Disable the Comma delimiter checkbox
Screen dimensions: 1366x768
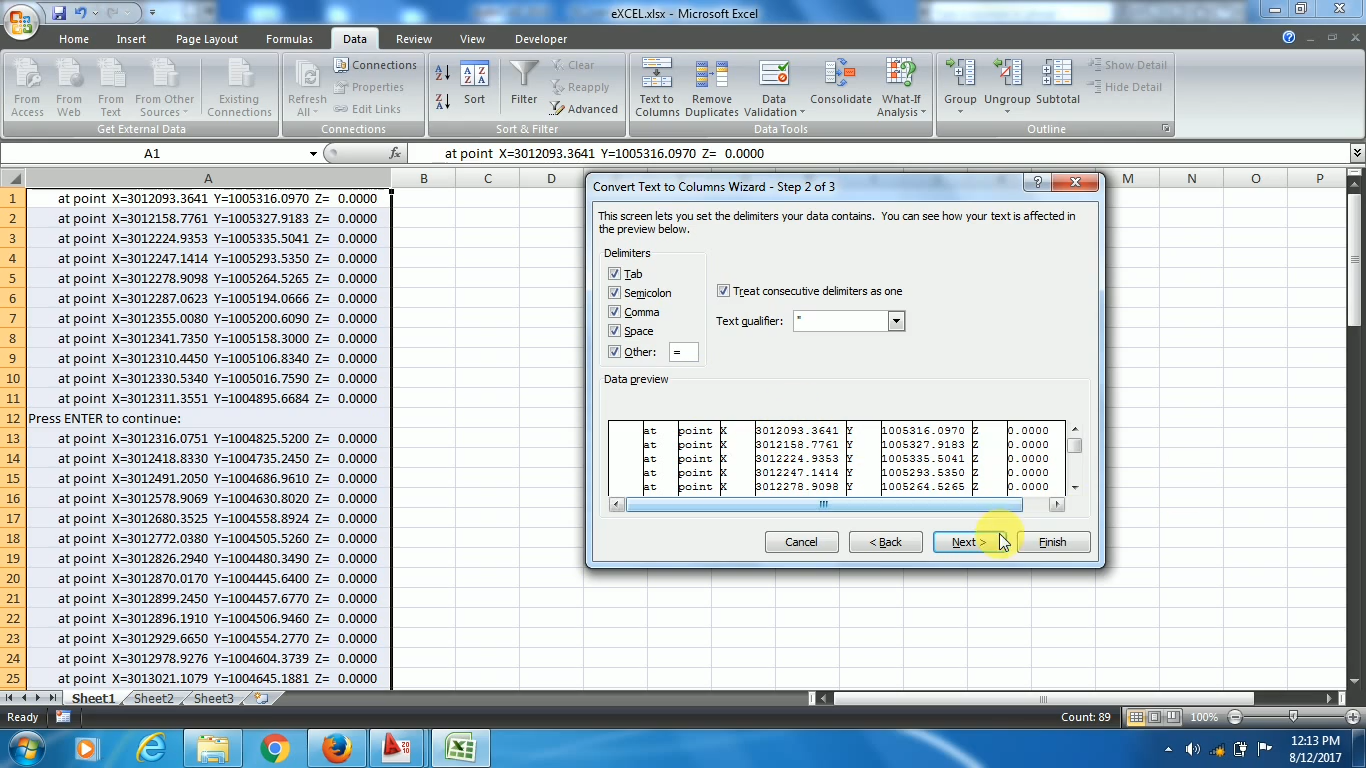point(614,311)
